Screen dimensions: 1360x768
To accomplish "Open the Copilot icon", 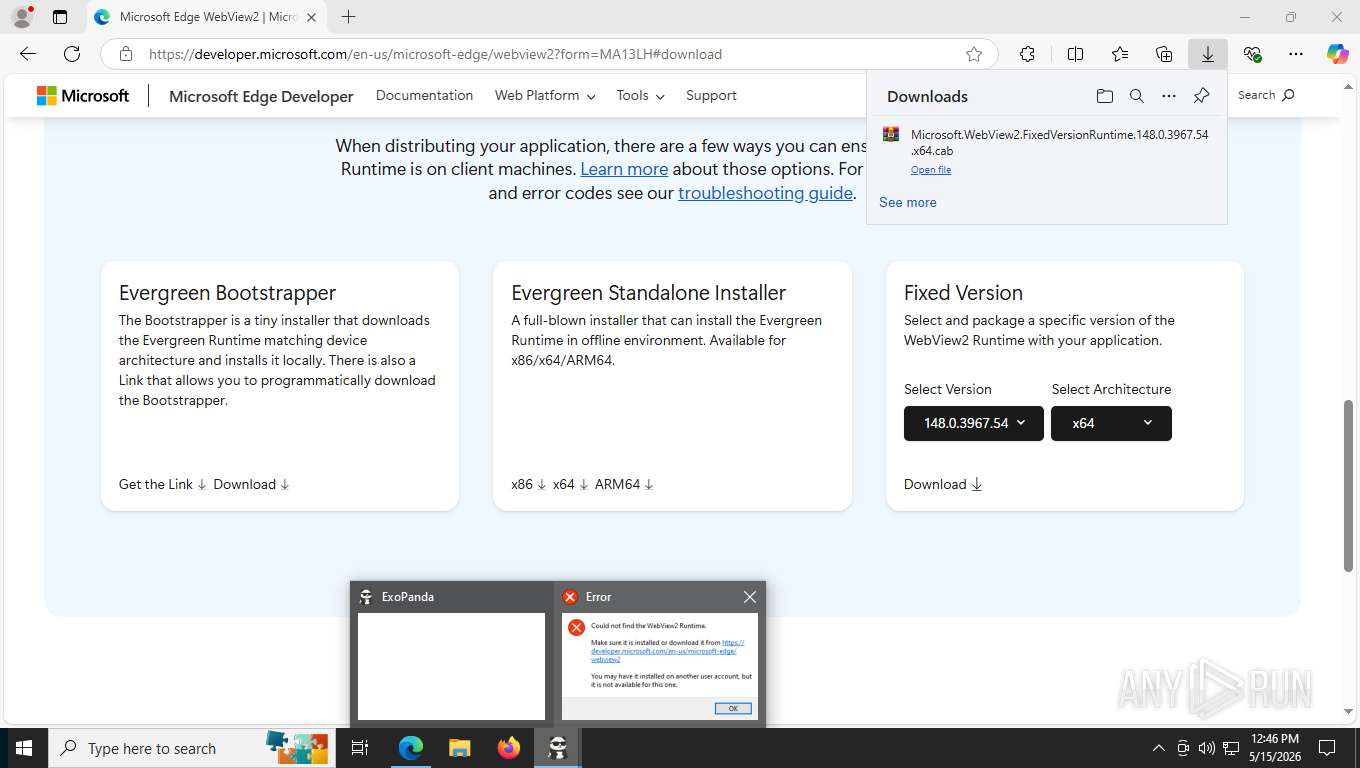I will point(1338,54).
